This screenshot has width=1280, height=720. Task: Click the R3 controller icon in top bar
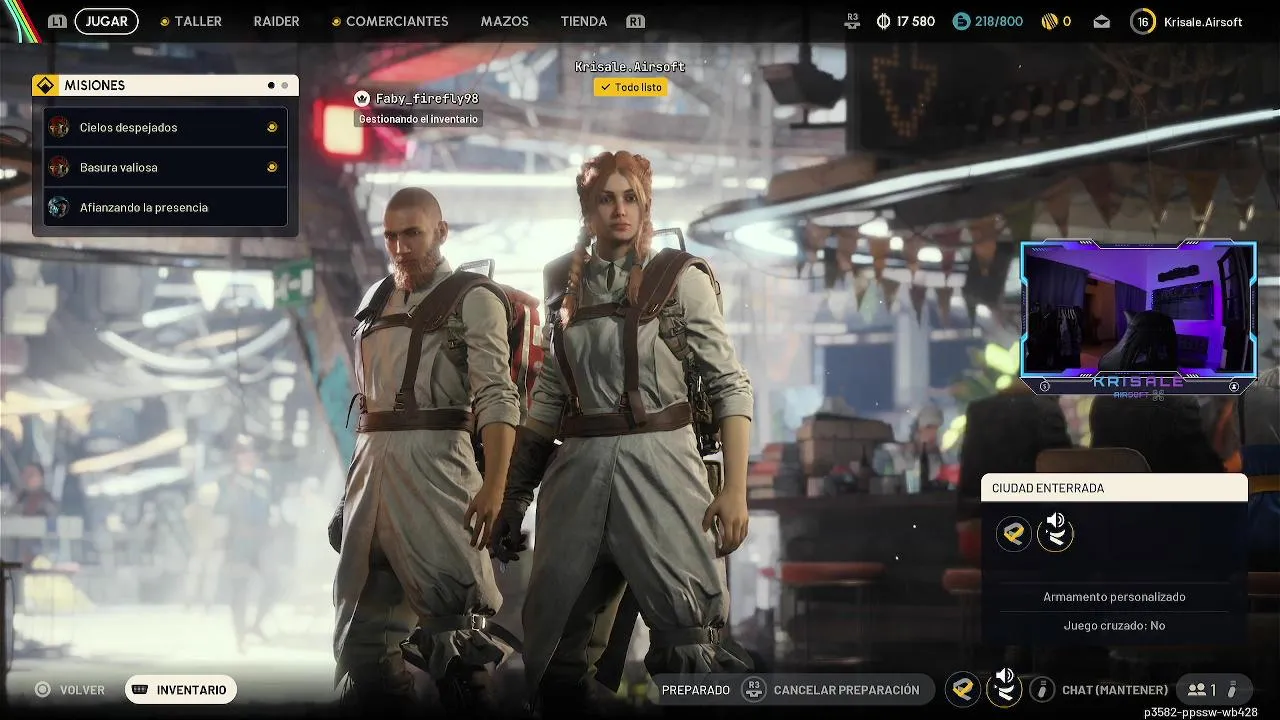pos(852,21)
